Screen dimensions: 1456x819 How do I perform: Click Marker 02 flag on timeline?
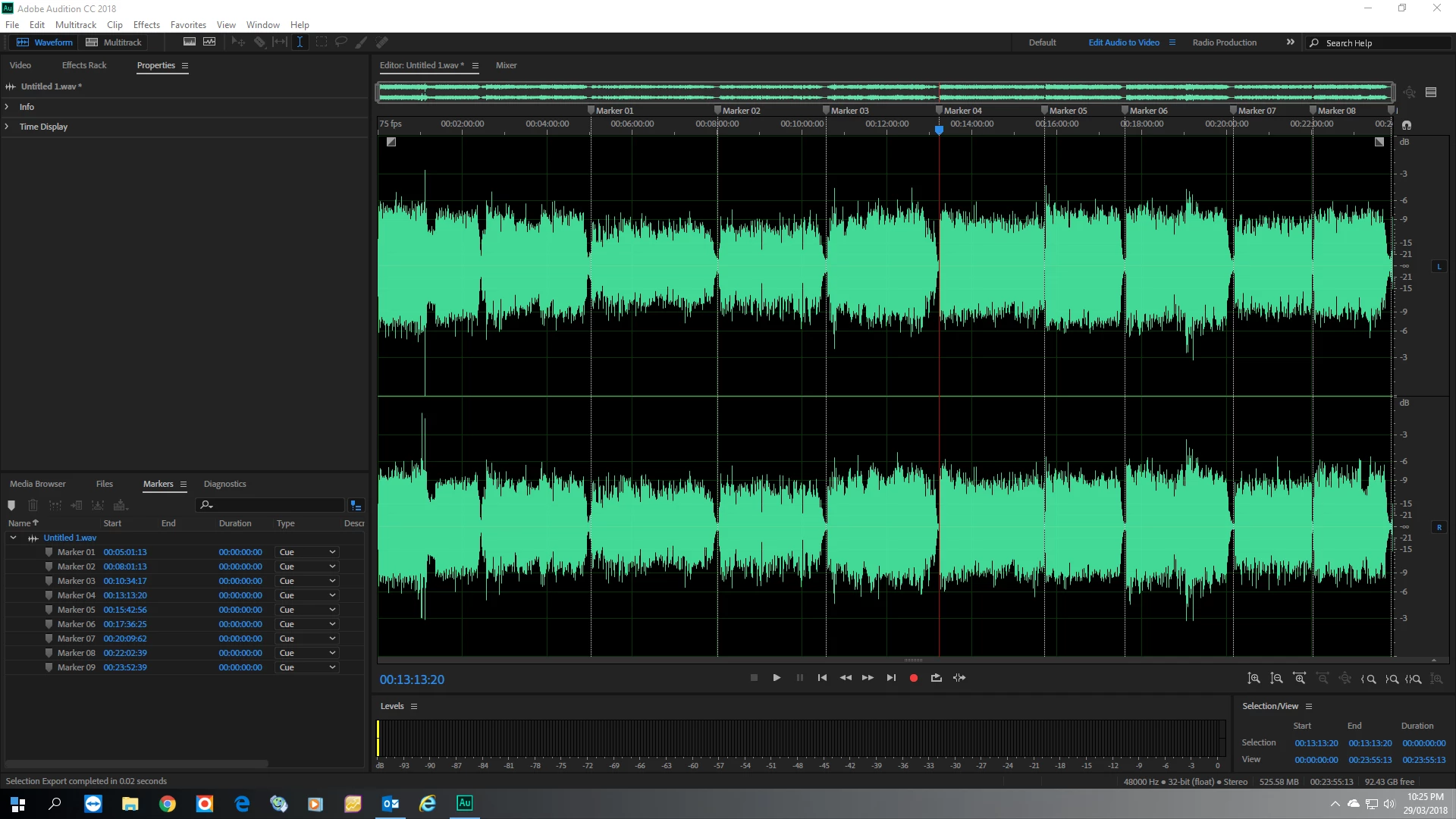pos(717,111)
